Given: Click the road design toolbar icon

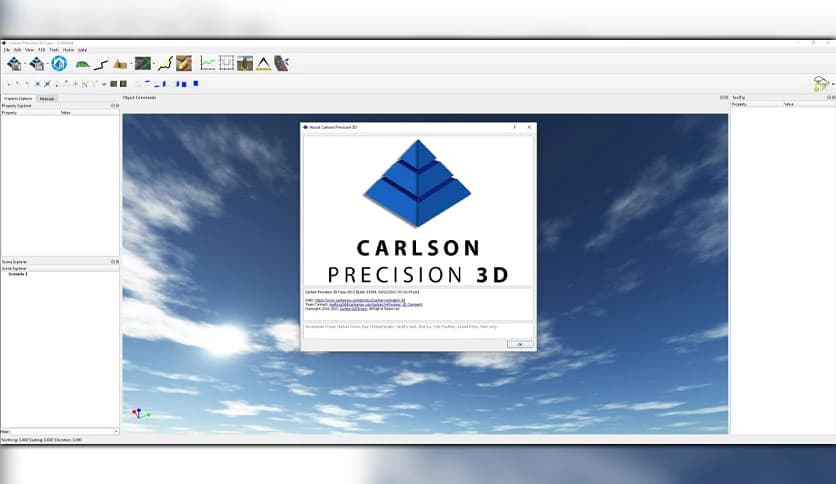Looking at the screenshot, I should [282, 63].
